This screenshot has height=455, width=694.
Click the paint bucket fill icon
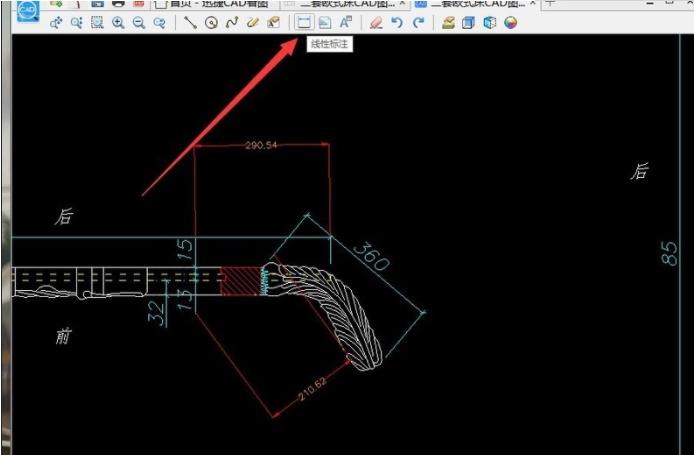pos(274,23)
